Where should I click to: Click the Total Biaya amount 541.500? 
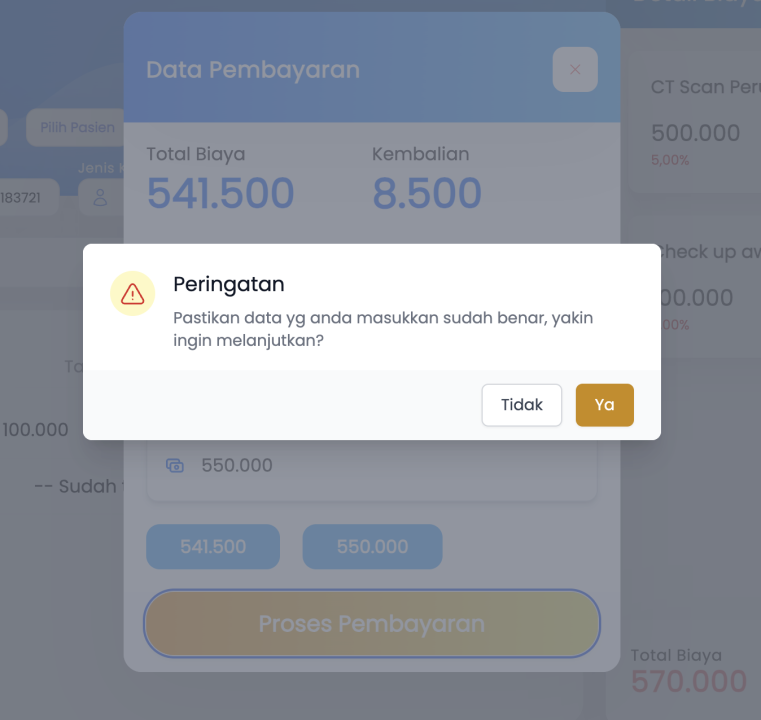coord(220,194)
